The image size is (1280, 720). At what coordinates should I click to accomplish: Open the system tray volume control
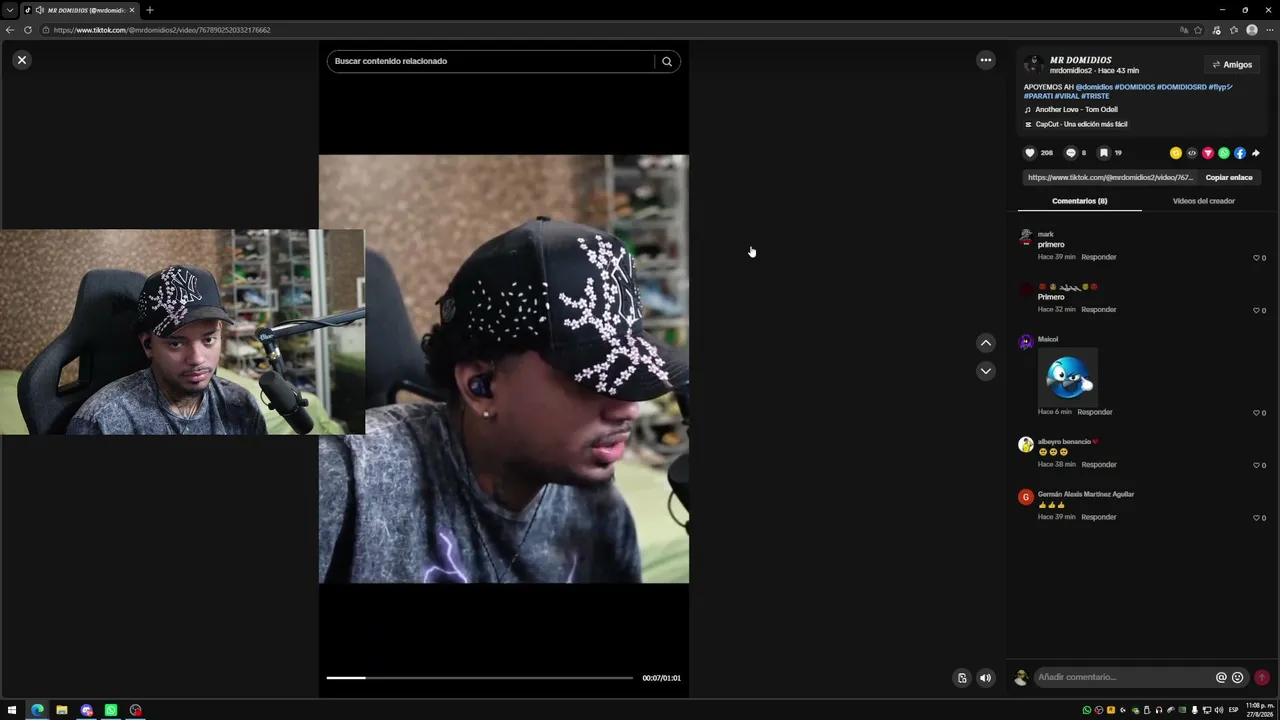tap(1218, 710)
